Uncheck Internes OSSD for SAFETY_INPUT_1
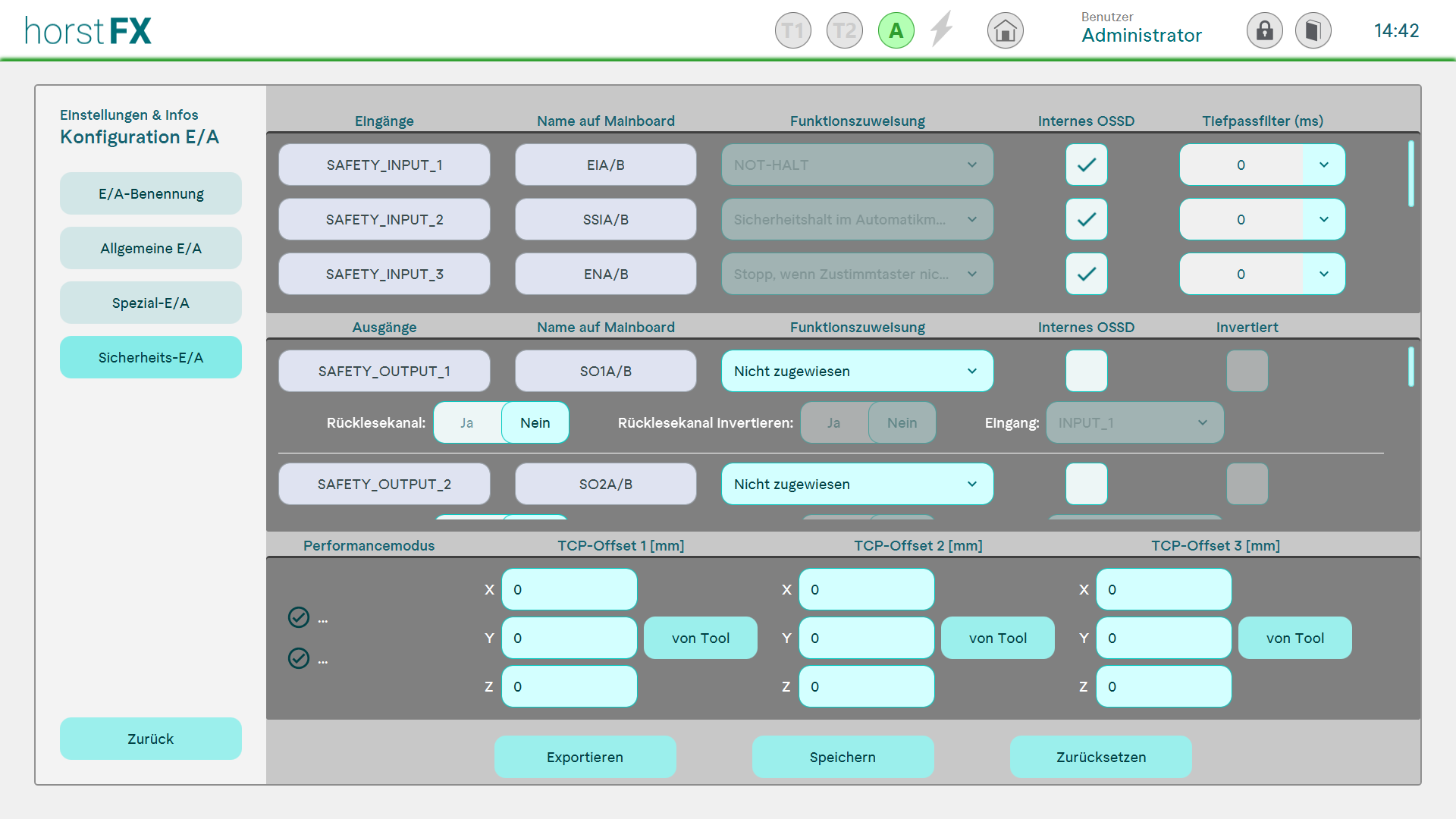This screenshot has height=819, width=1456. (x=1086, y=165)
